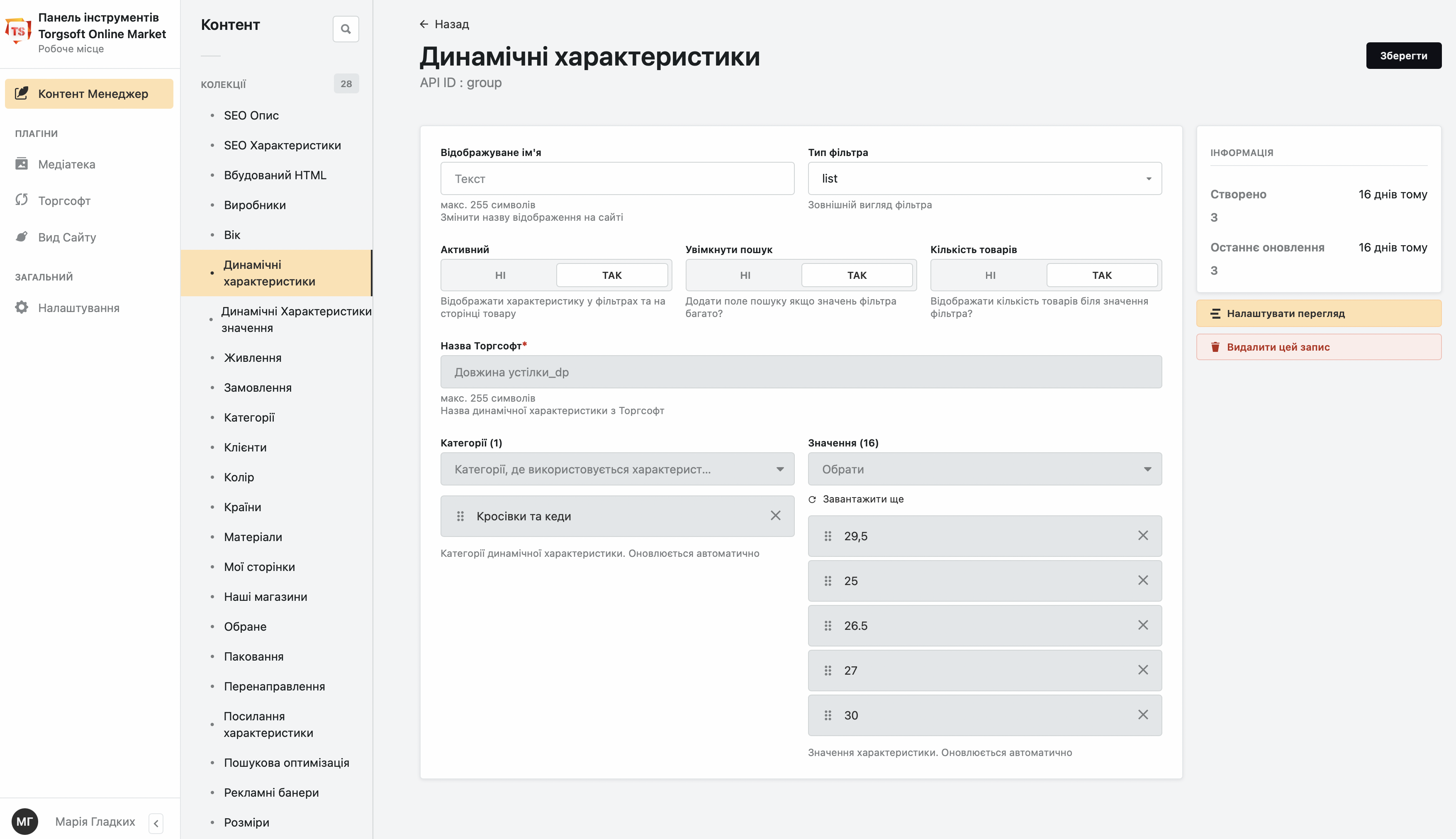
Task: Select Матеріали collection
Action: click(x=253, y=537)
